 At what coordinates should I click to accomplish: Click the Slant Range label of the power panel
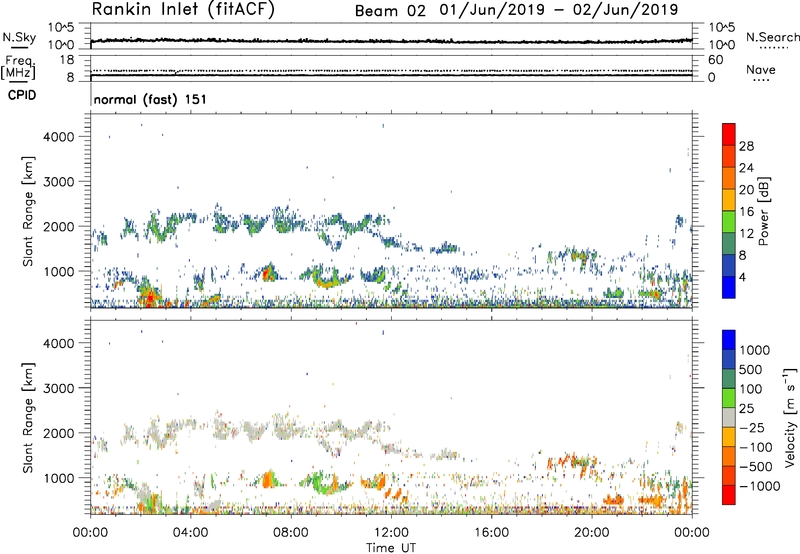(x=28, y=211)
